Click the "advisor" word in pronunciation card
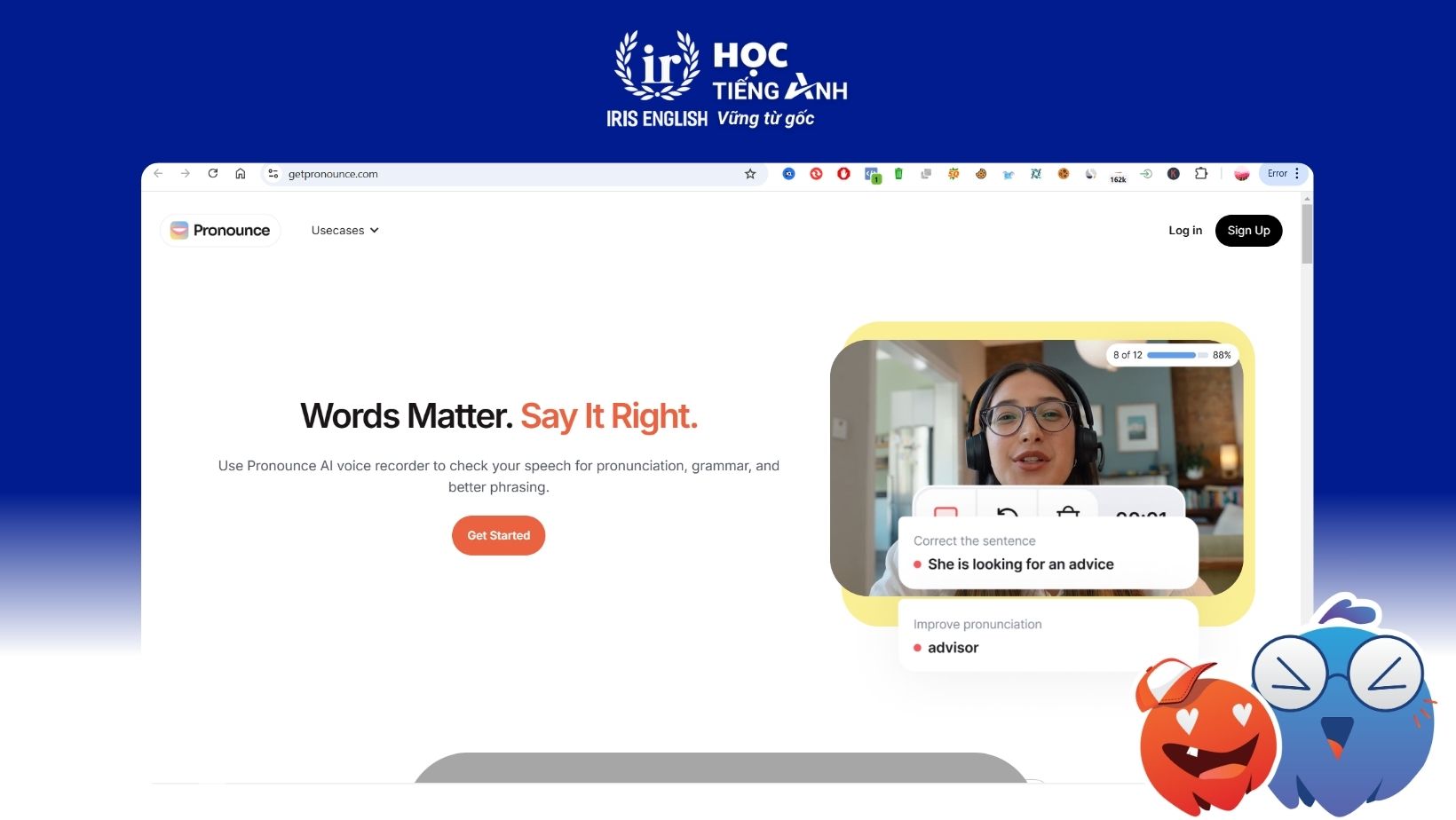Image resolution: width=1456 pixels, height=820 pixels. 953,648
